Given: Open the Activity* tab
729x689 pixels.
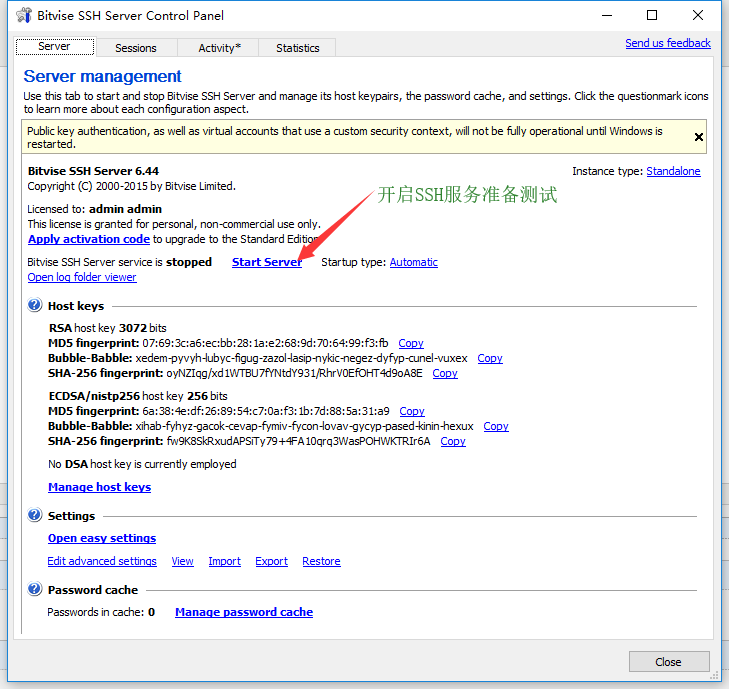Looking at the screenshot, I should 219,48.
